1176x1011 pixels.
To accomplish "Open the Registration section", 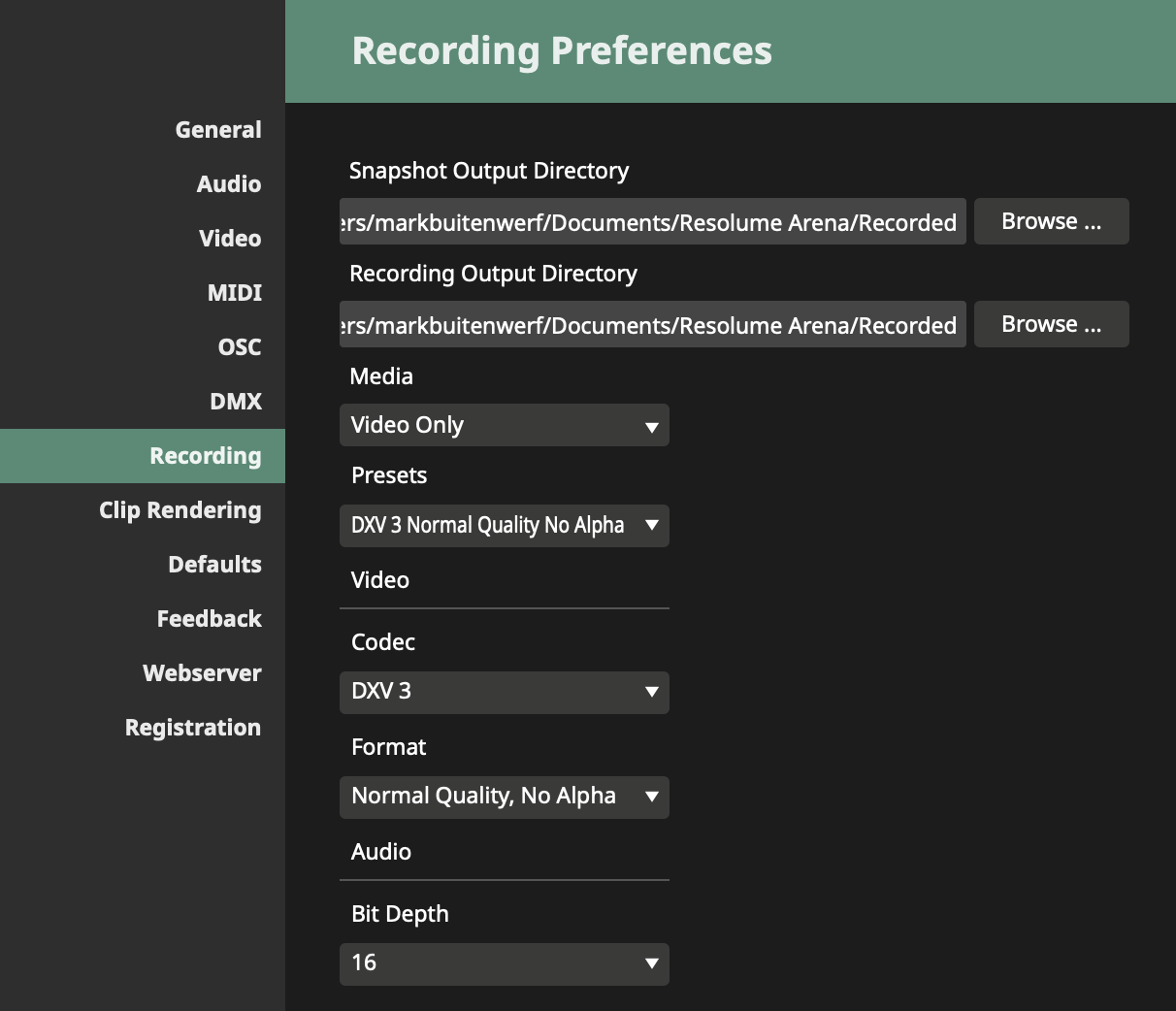I will click(x=192, y=727).
